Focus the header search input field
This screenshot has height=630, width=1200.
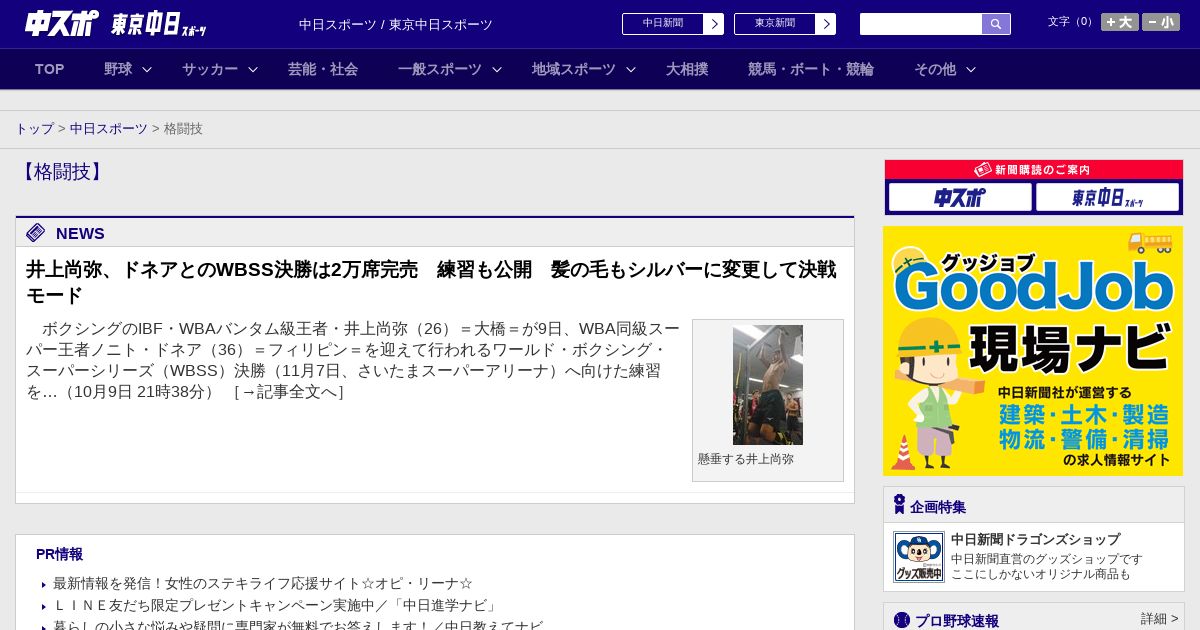coord(921,24)
